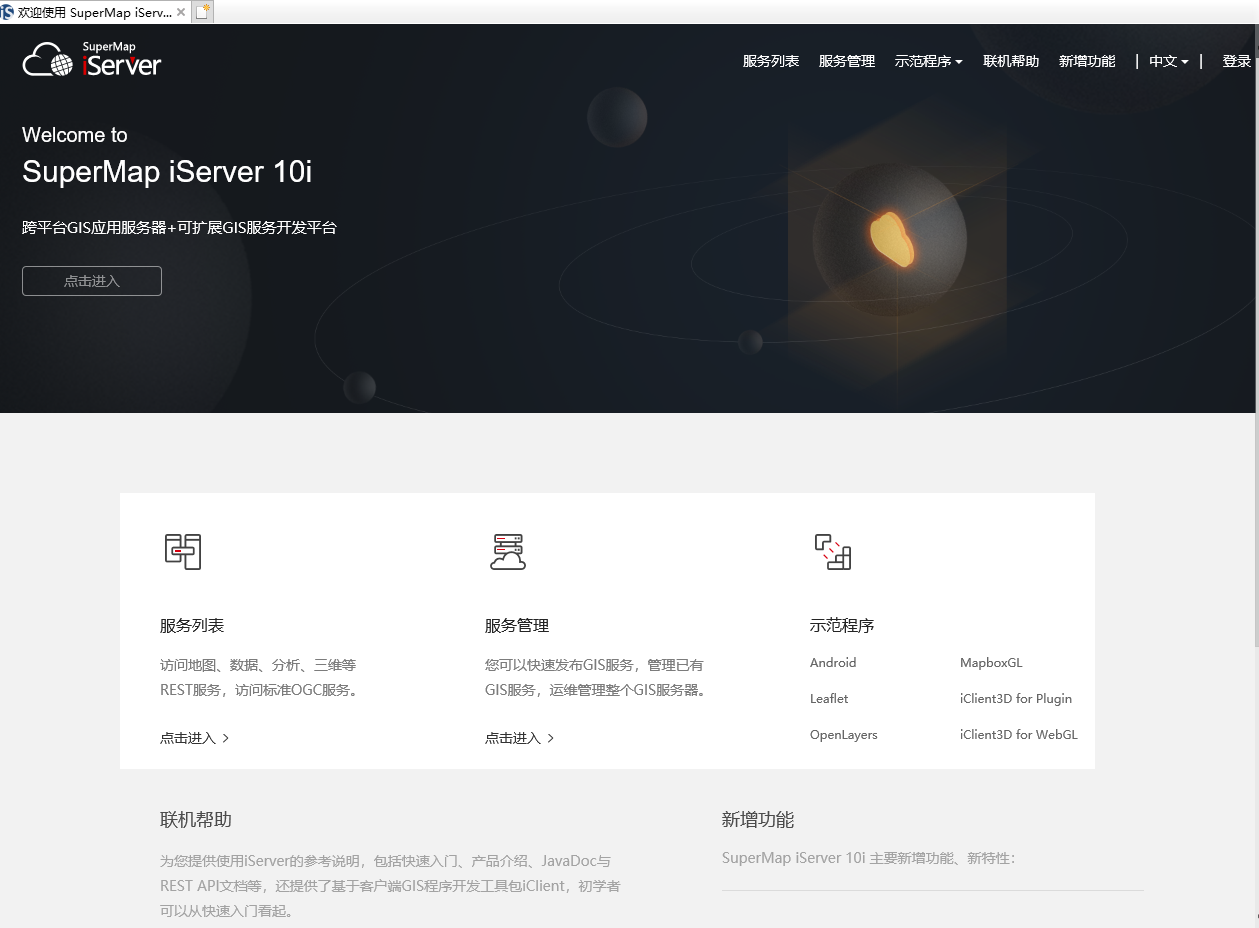This screenshot has width=1259, height=928.
Task: Open 服务管理 in the top navigation
Action: (847, 61)
